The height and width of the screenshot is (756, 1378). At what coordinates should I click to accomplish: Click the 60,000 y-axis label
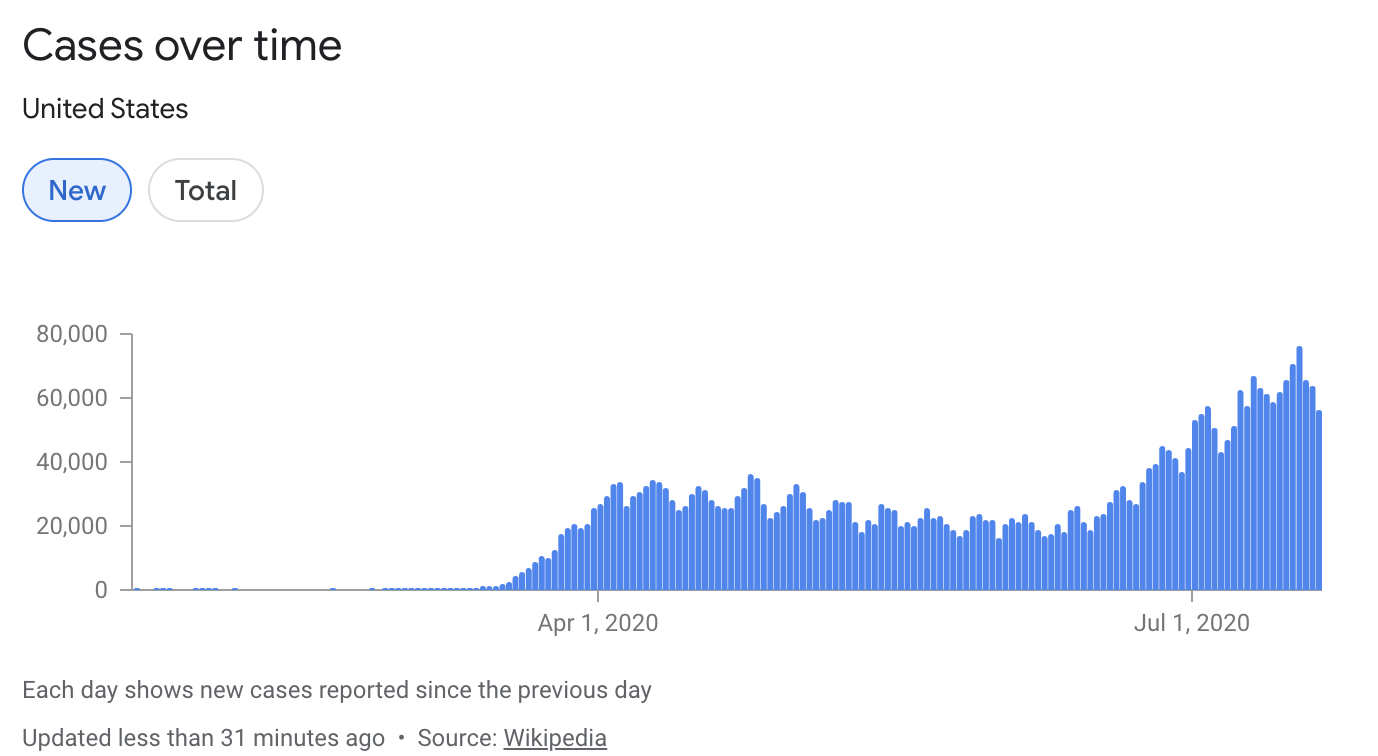72,398
